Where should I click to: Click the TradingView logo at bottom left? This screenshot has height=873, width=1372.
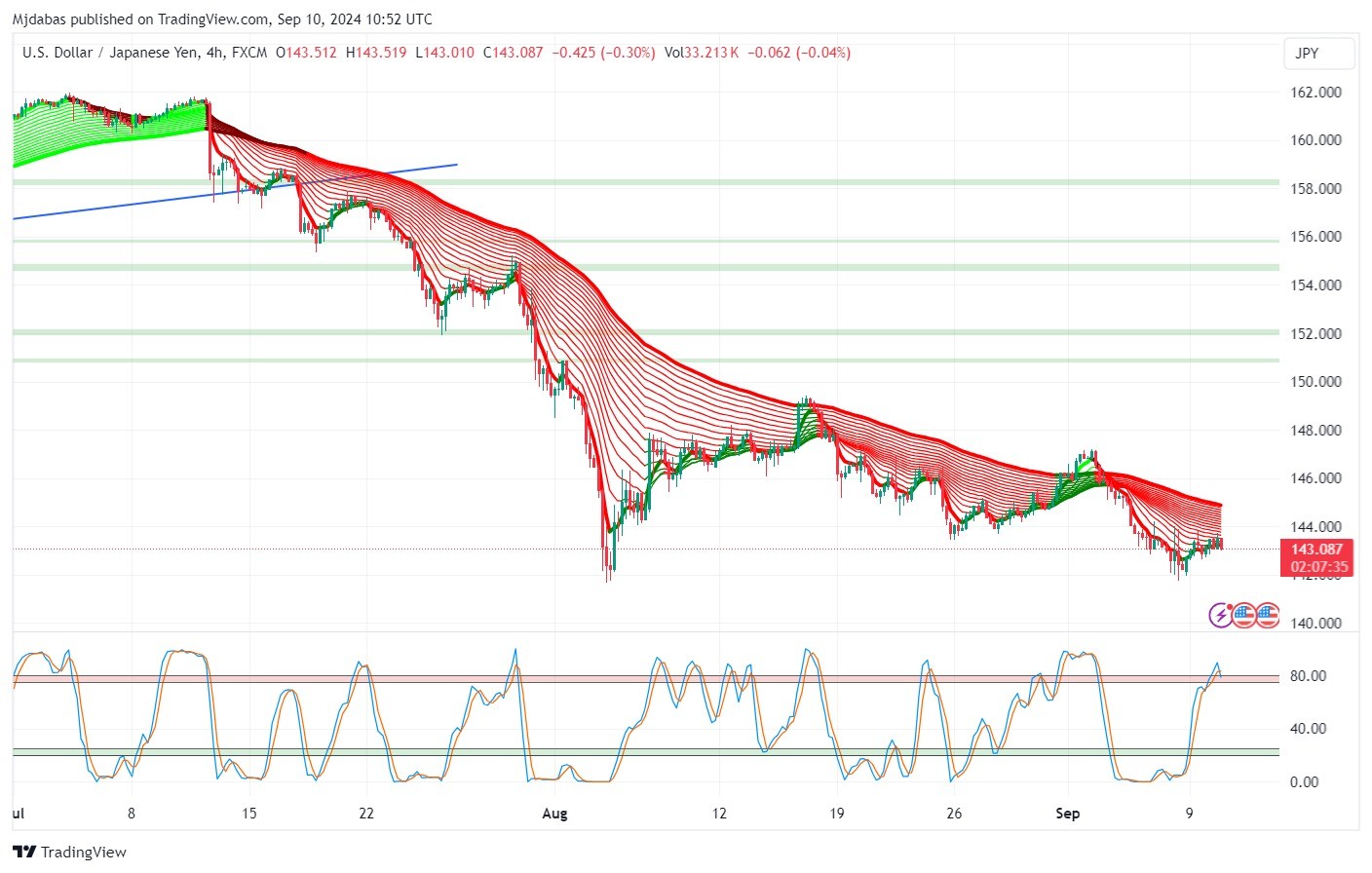point(70,852)
